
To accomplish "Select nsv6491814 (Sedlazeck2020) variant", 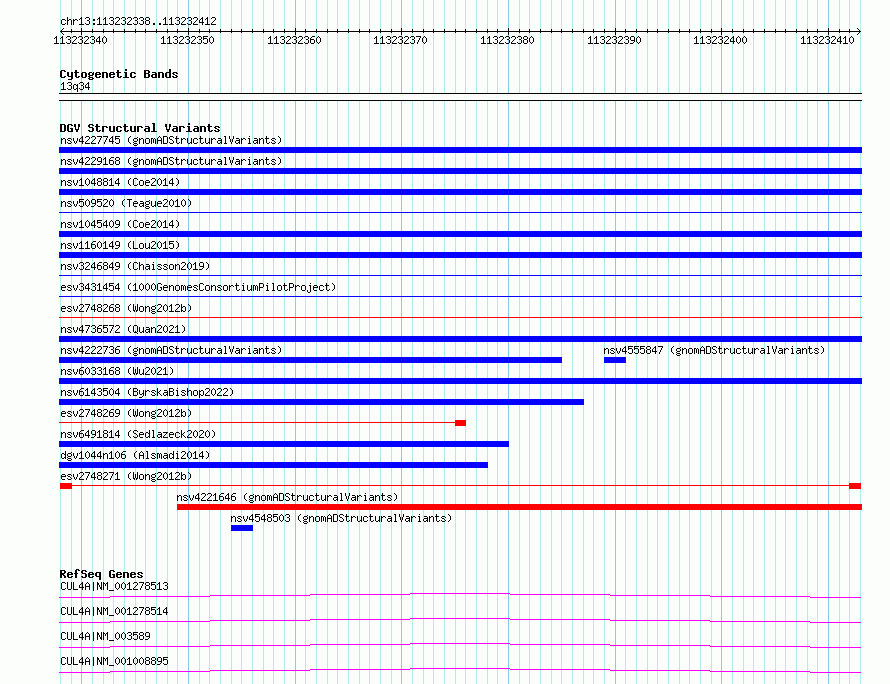I will click(x=138, y=434).
